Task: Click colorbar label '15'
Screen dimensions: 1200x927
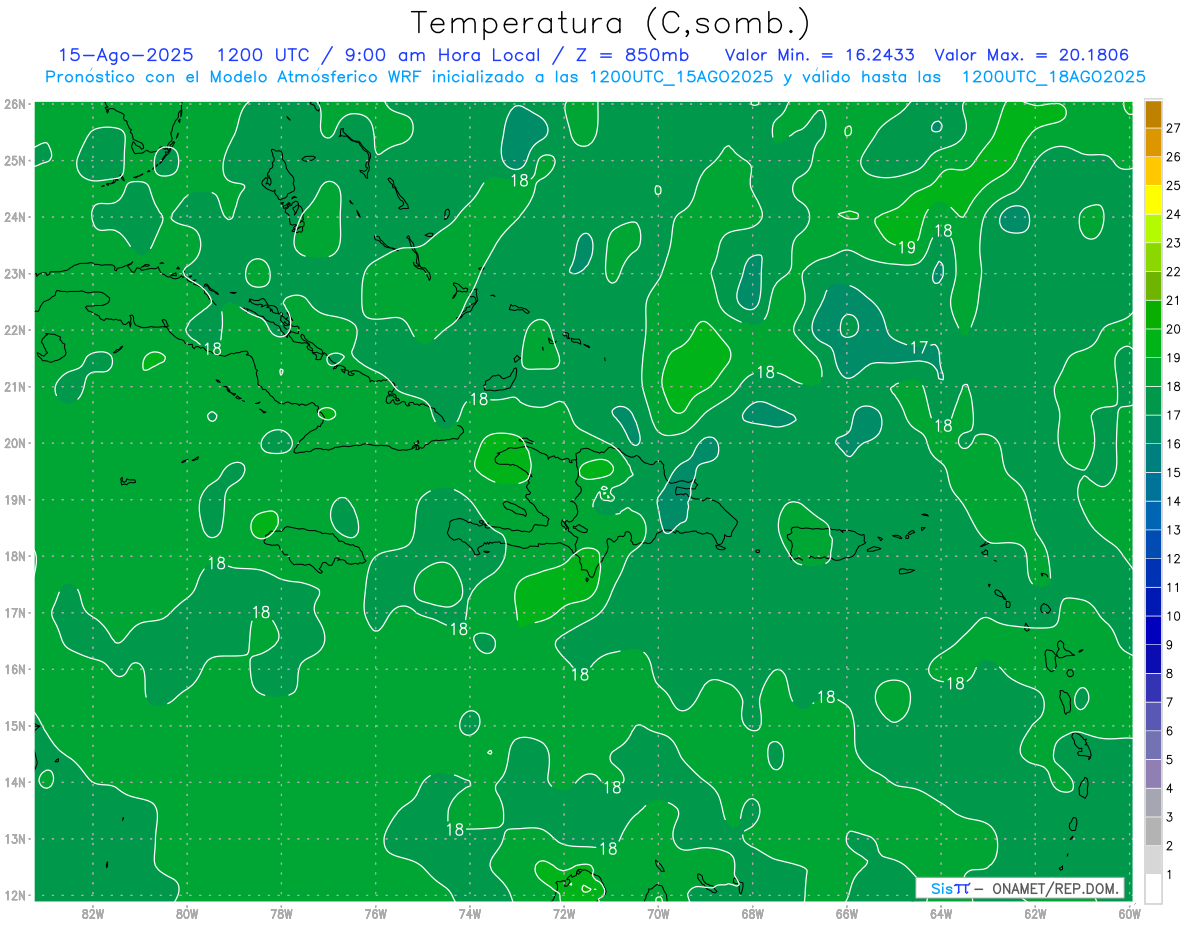Action: pos(1174,472)
